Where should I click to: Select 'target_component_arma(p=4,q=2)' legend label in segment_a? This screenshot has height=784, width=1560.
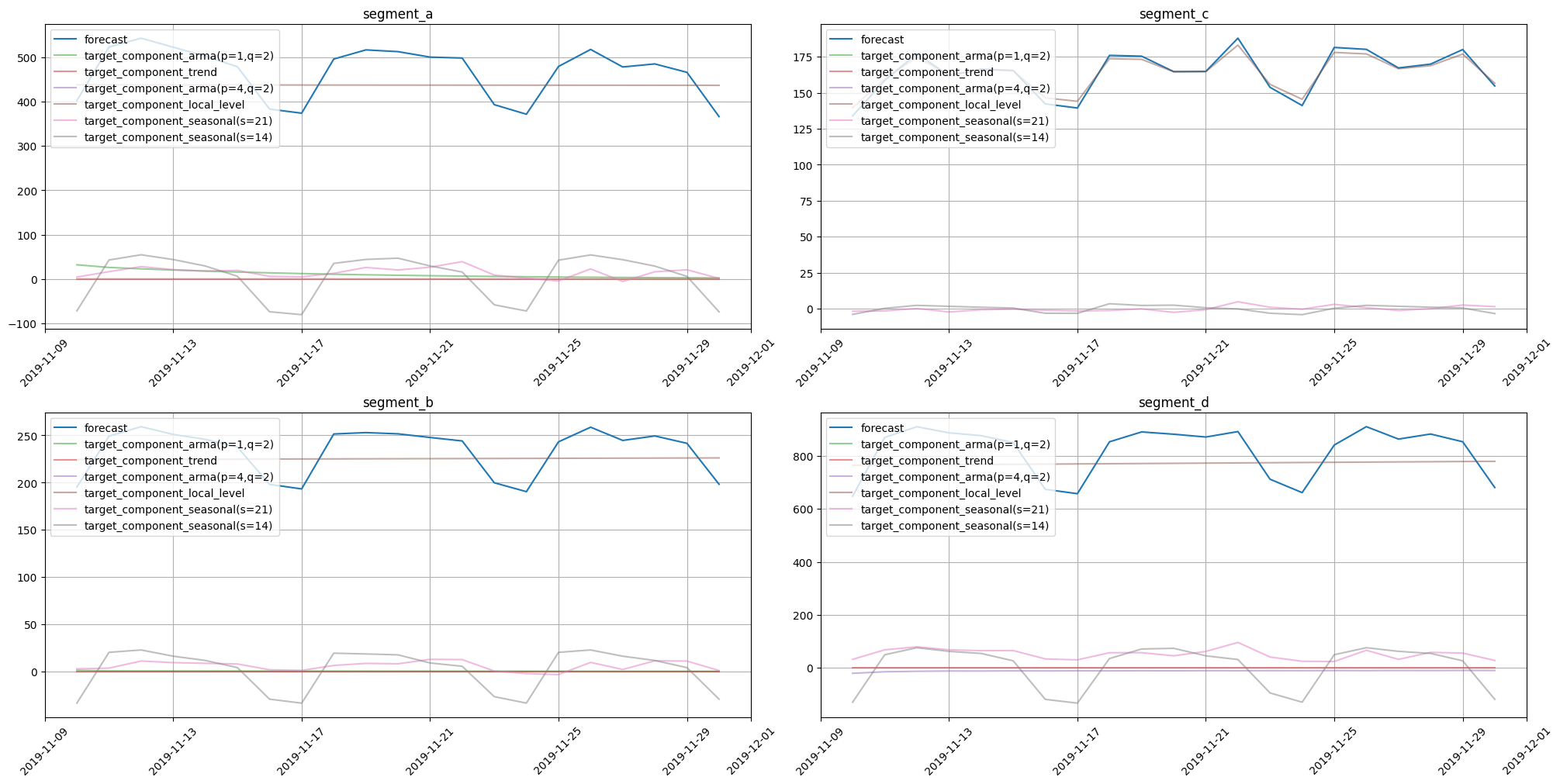click(x=178, y=88)
